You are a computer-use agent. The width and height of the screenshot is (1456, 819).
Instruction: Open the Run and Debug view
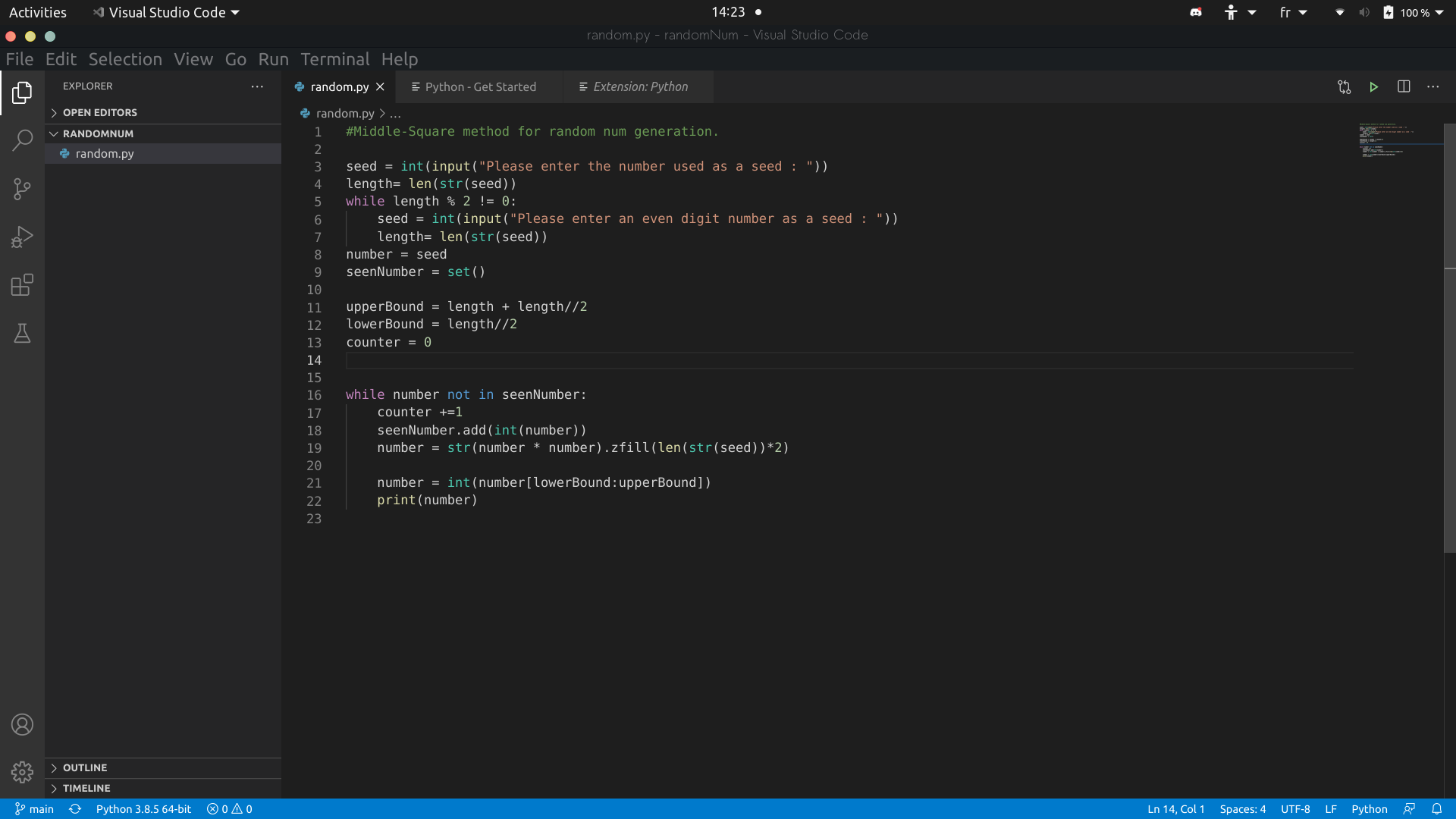[x=22, y=237]
